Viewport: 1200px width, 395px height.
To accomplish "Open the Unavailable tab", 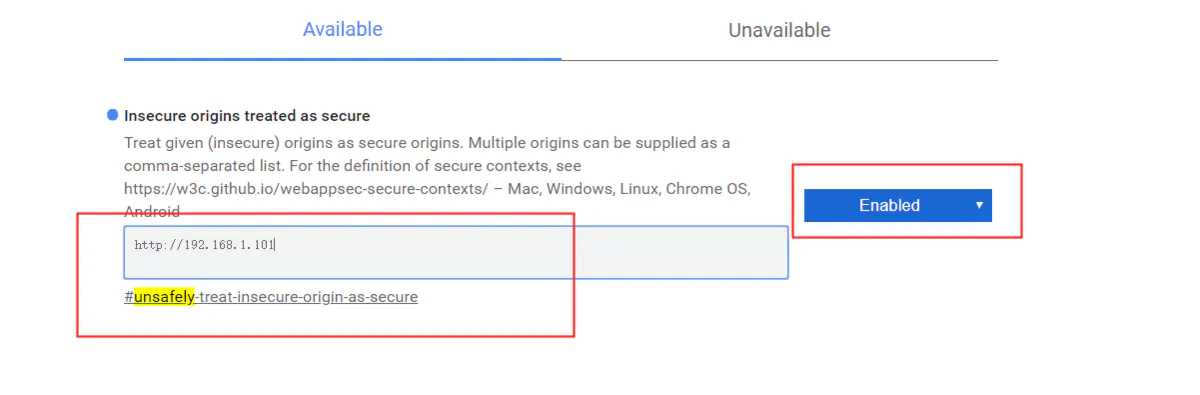I will (779, 31).
